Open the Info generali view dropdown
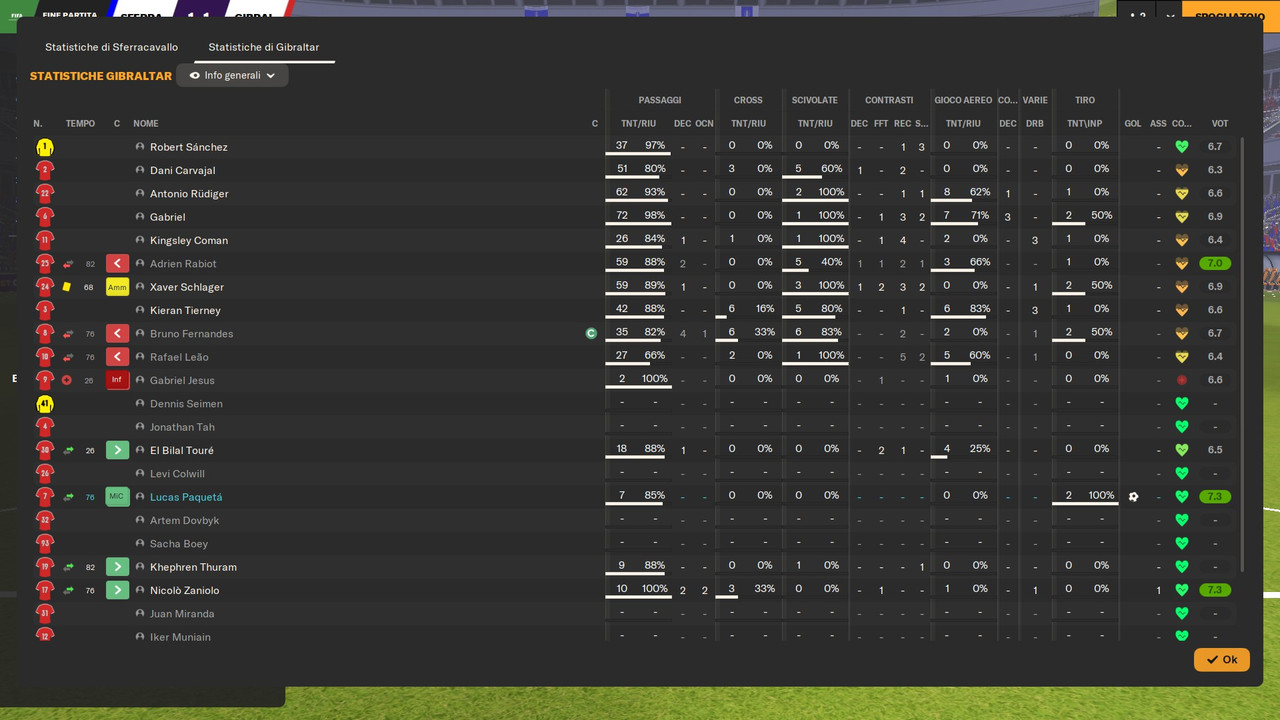 (x=232, y=75)
